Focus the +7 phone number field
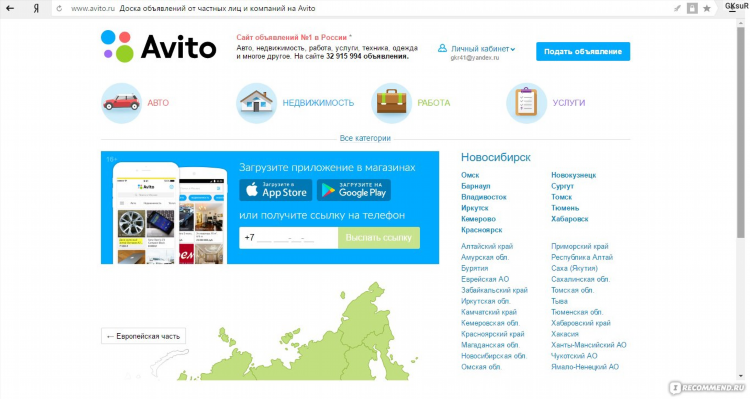The height and width of the screenshot is (399, 750). point(288,238)
